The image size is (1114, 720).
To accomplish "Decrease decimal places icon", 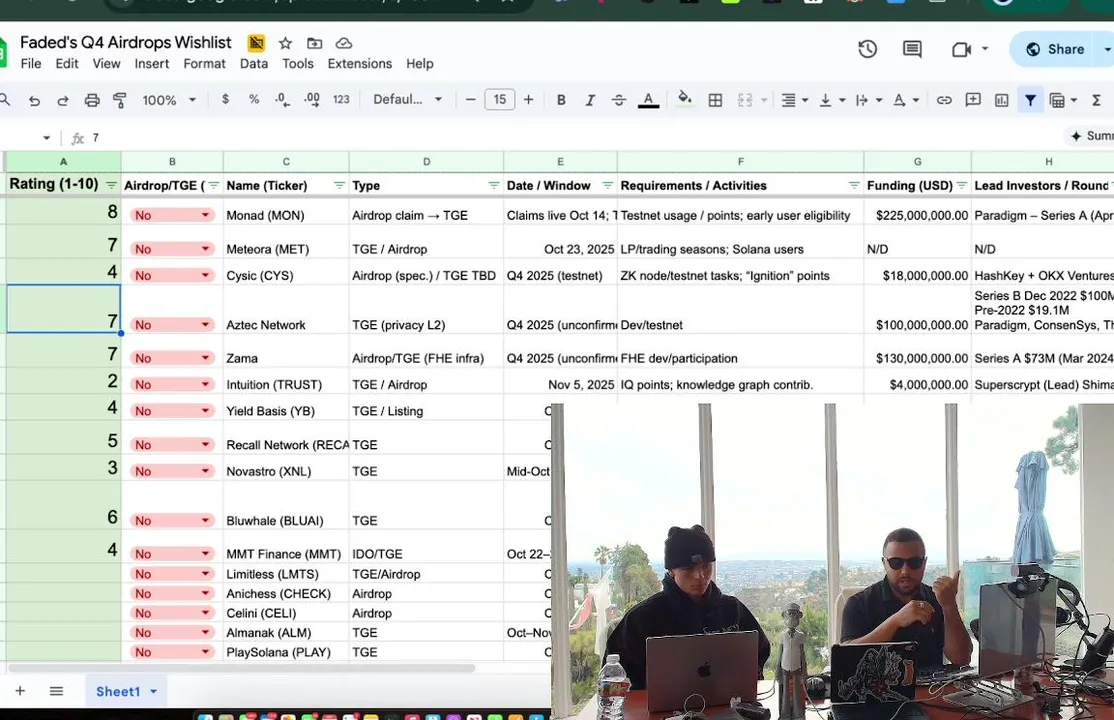I will (282, 100).
